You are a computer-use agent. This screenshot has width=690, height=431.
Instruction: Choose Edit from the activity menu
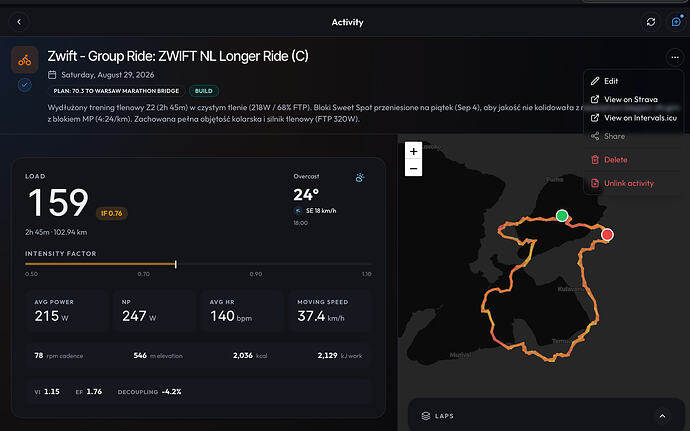pos(633,81)
